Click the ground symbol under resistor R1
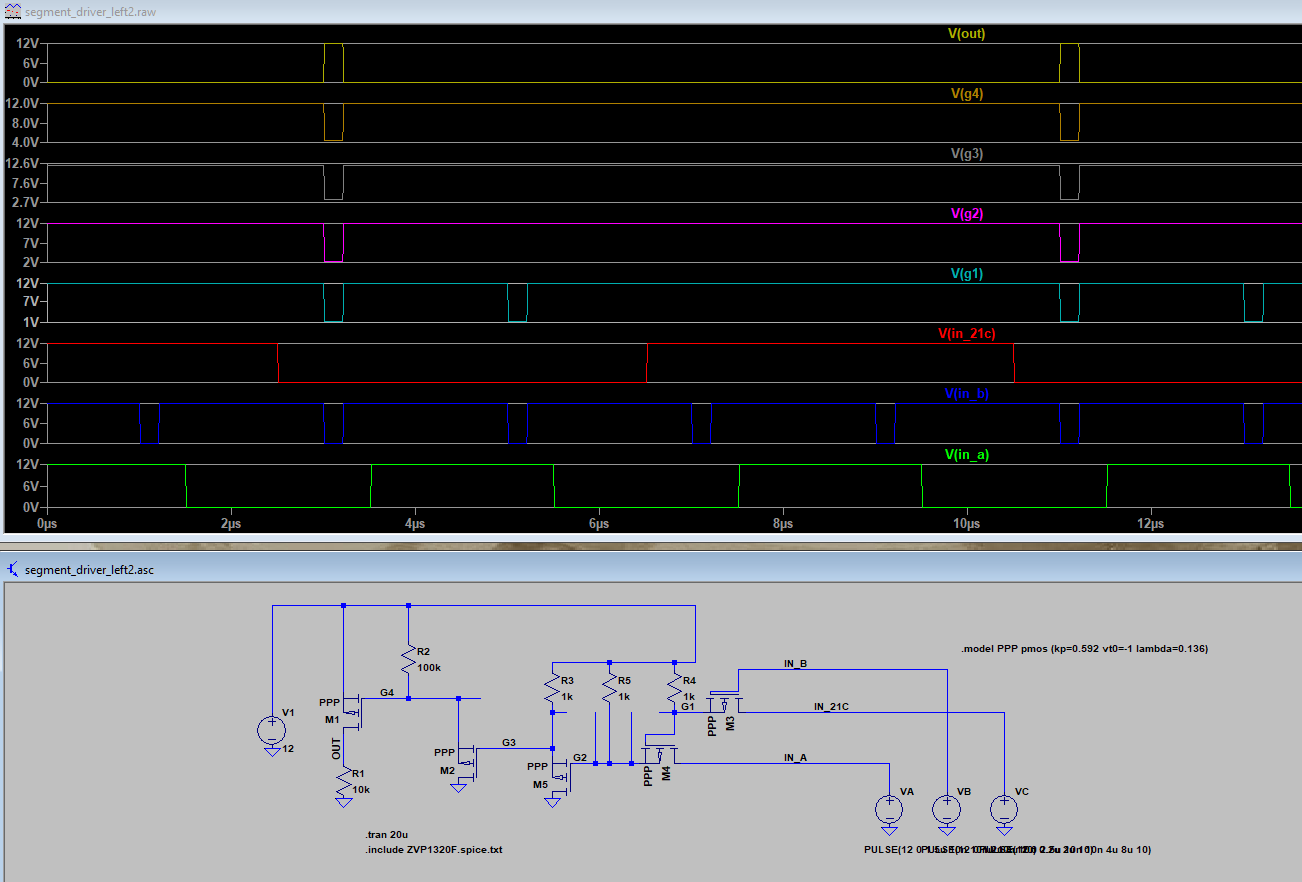 point(344,801)
